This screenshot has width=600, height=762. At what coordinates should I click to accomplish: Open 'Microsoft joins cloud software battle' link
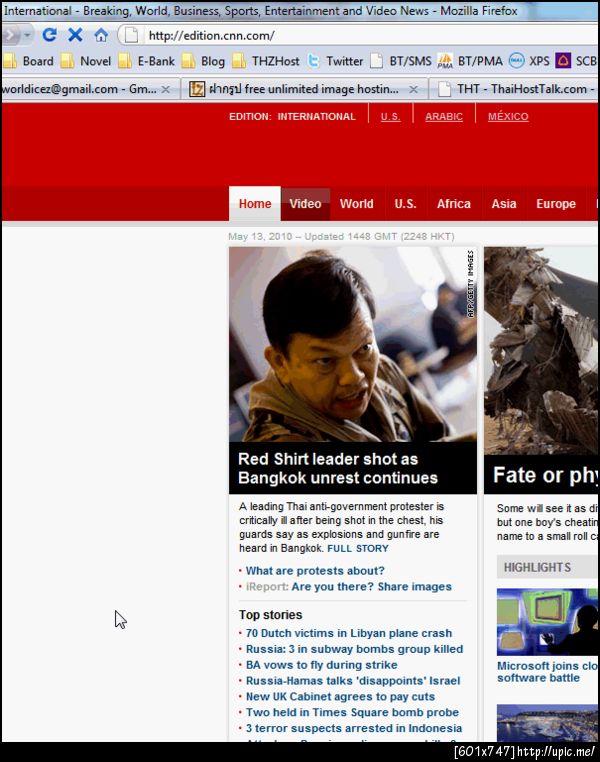pos(547,672)
